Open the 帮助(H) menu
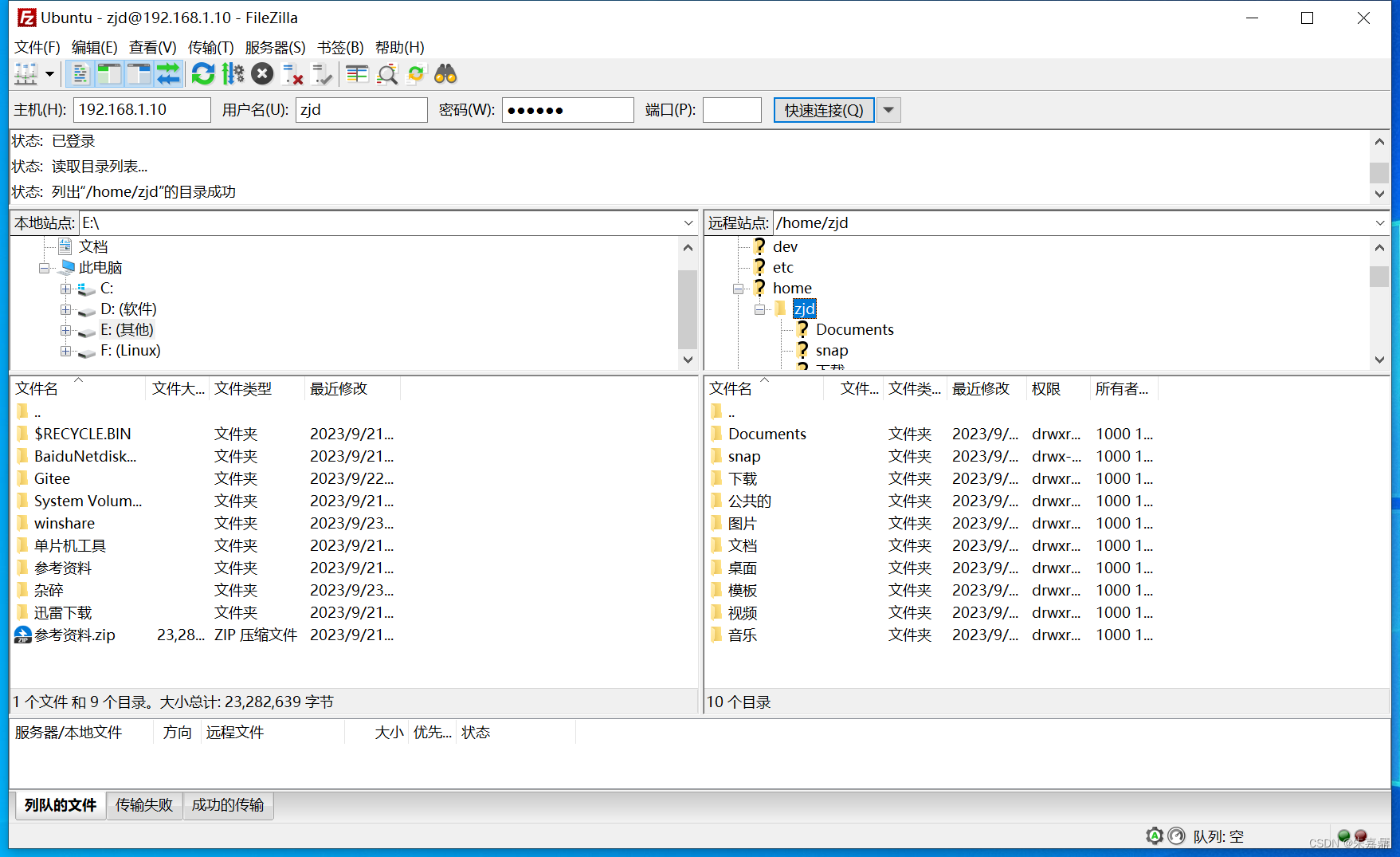1400x857 pixels. pos(399,47)
